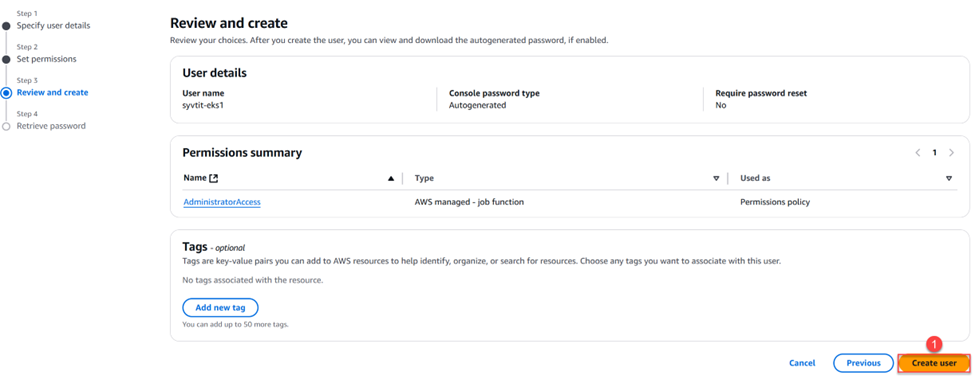The width and height of the screenshot is (975, 379).
Task: Cancel the user creation
Action: point(802,363)
